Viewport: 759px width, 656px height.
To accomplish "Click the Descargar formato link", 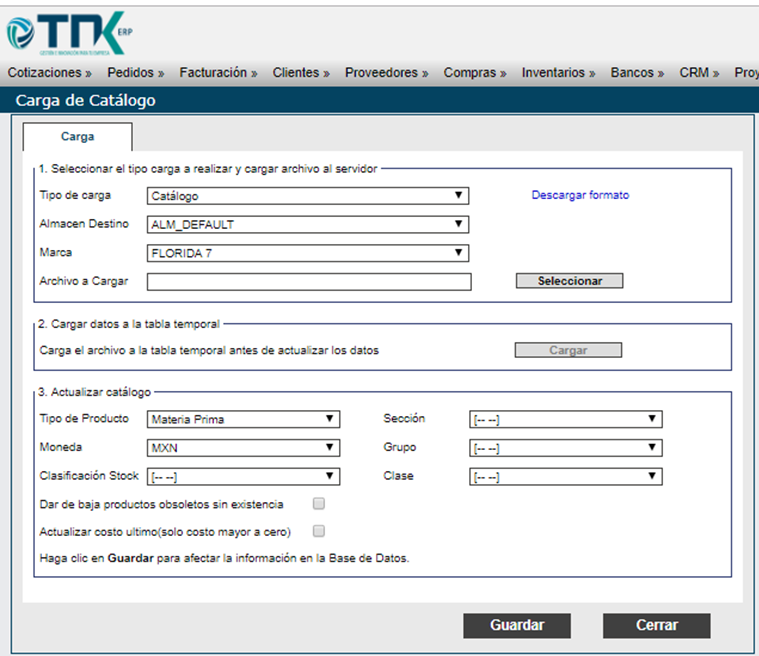I will click(x=580, y=196).
